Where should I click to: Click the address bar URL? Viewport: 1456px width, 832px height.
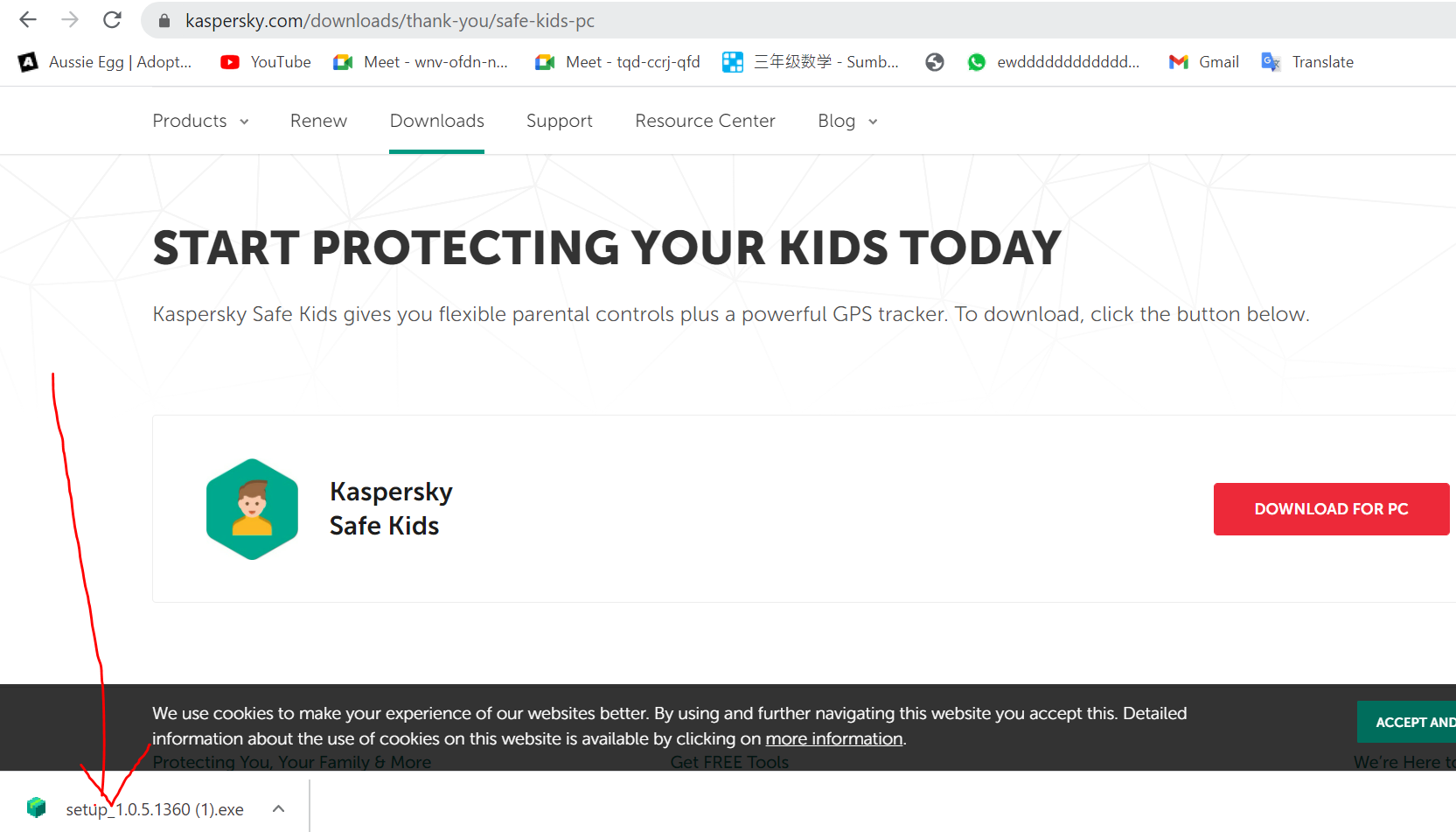click(389, 21)
